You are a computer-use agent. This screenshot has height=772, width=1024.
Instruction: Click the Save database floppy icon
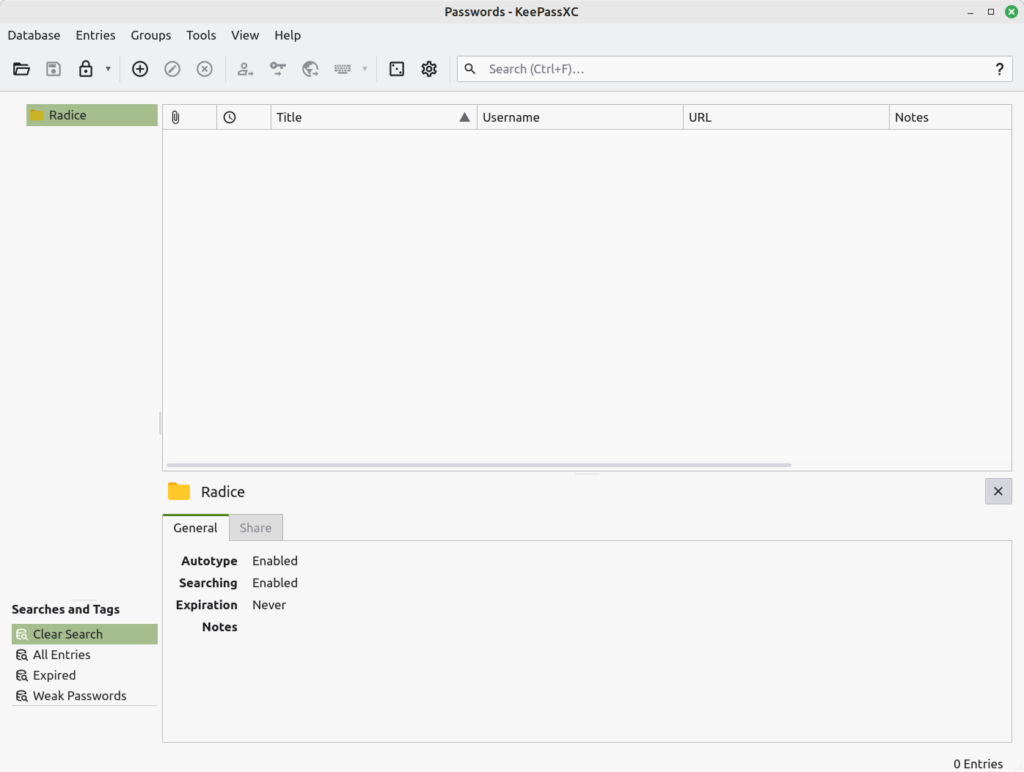click(x=54, y=69)
